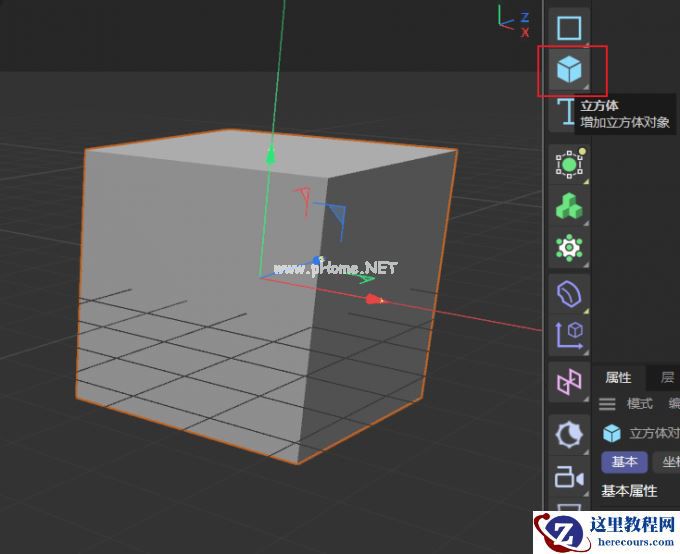Click the green Y-axis arrow handle
The image size is (680, 554).
[269, 155]
